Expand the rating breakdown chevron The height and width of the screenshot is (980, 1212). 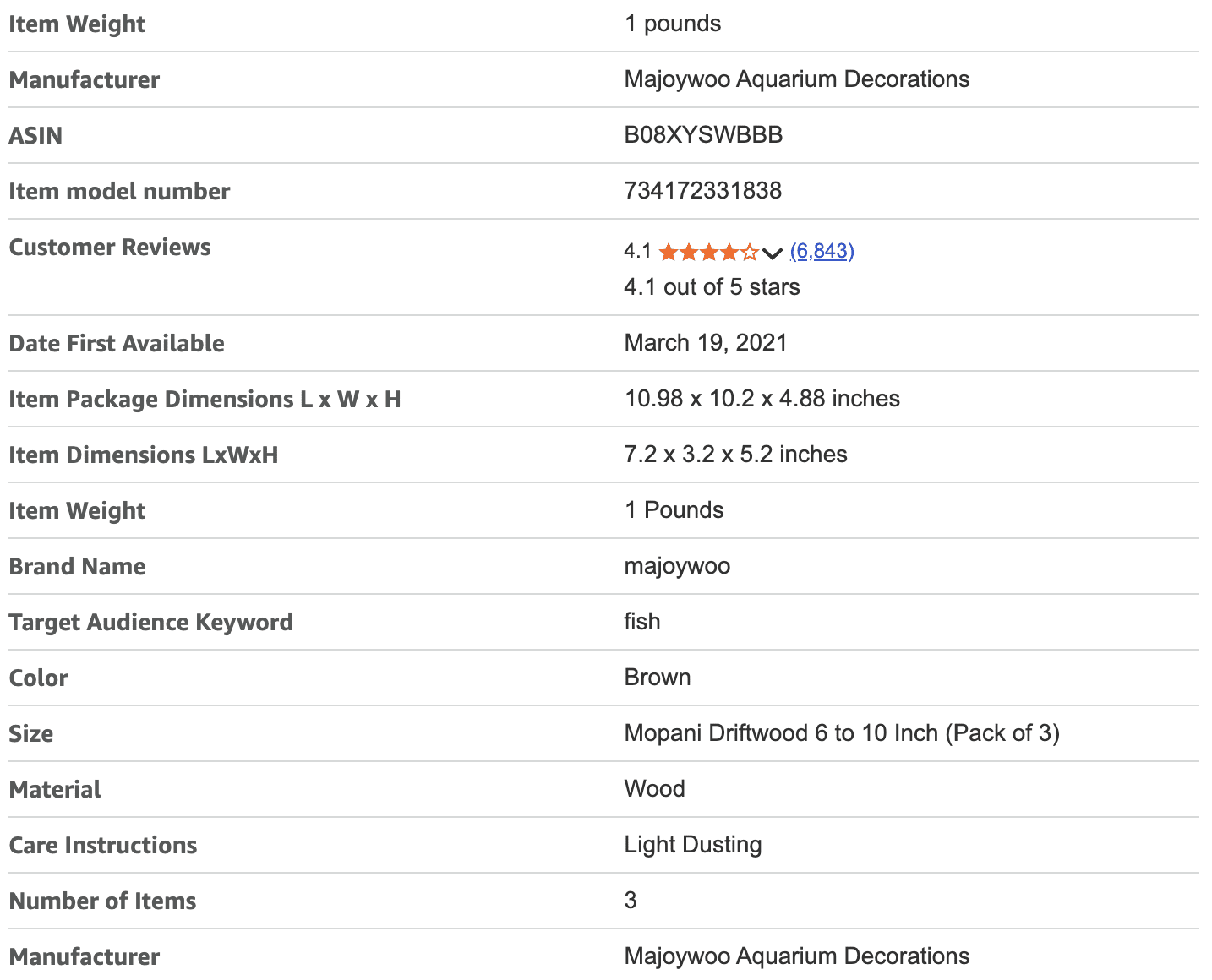pos(772,253)
